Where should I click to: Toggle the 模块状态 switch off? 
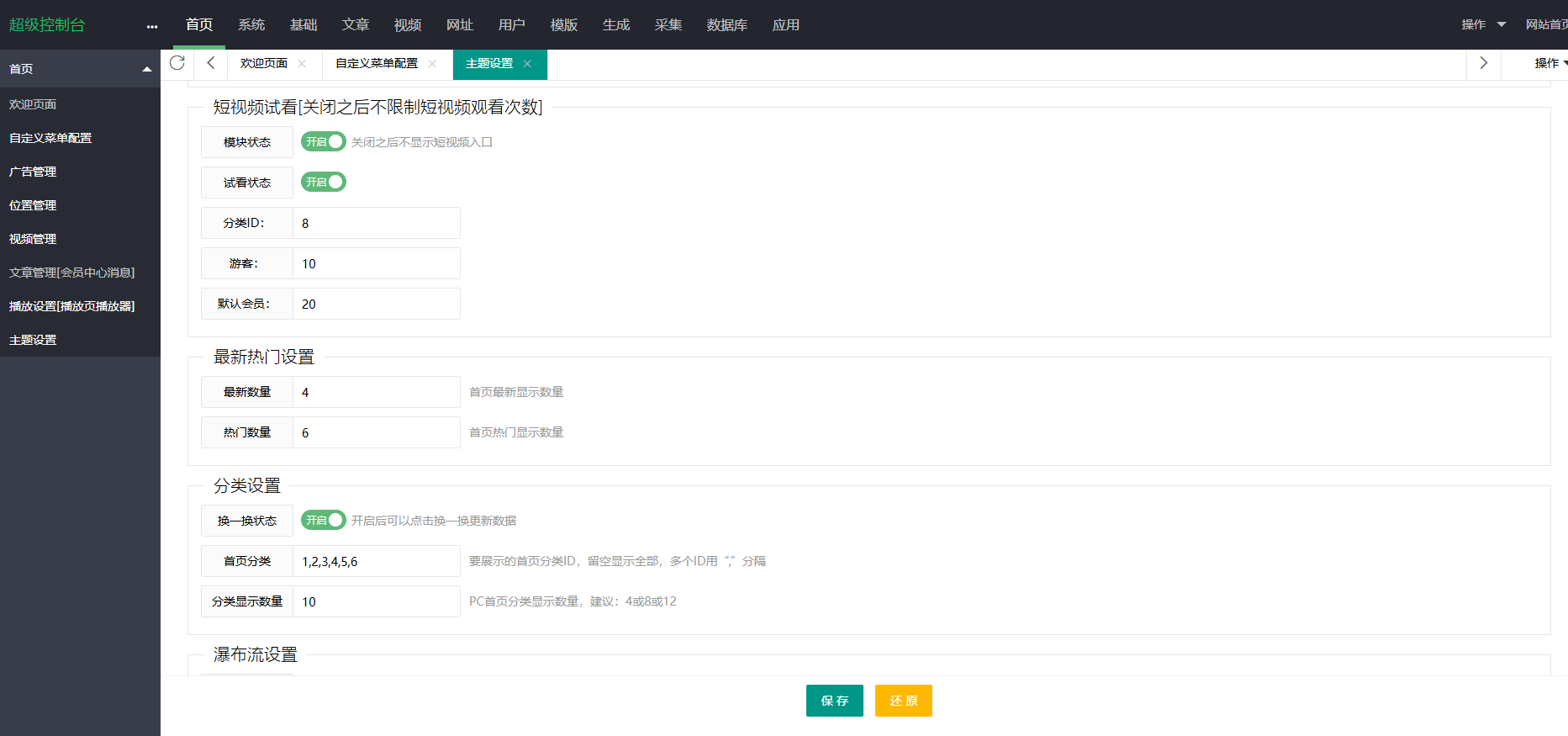[324, 141]
